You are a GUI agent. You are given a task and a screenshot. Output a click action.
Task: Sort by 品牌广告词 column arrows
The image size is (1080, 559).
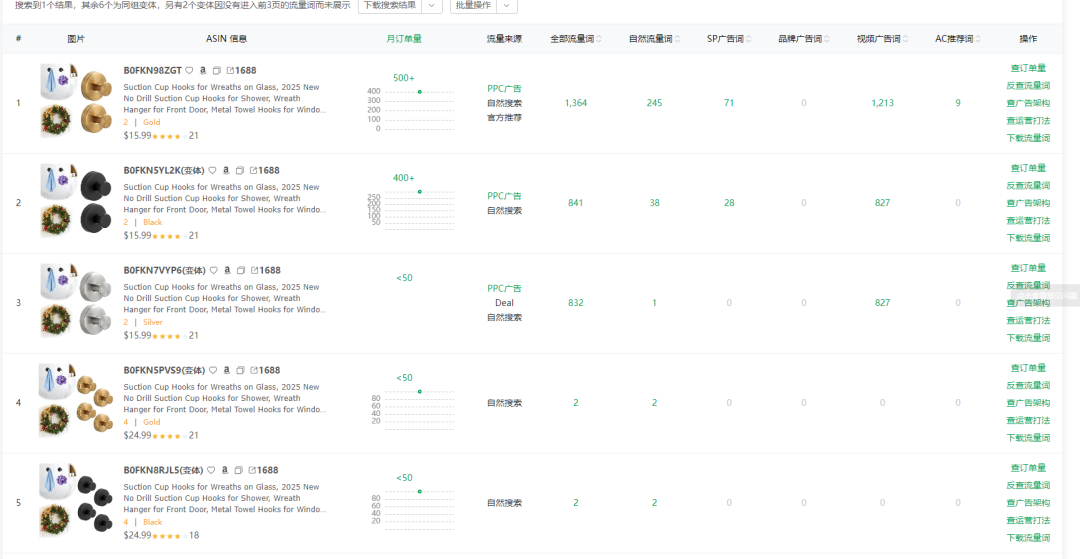pos(827,39)
